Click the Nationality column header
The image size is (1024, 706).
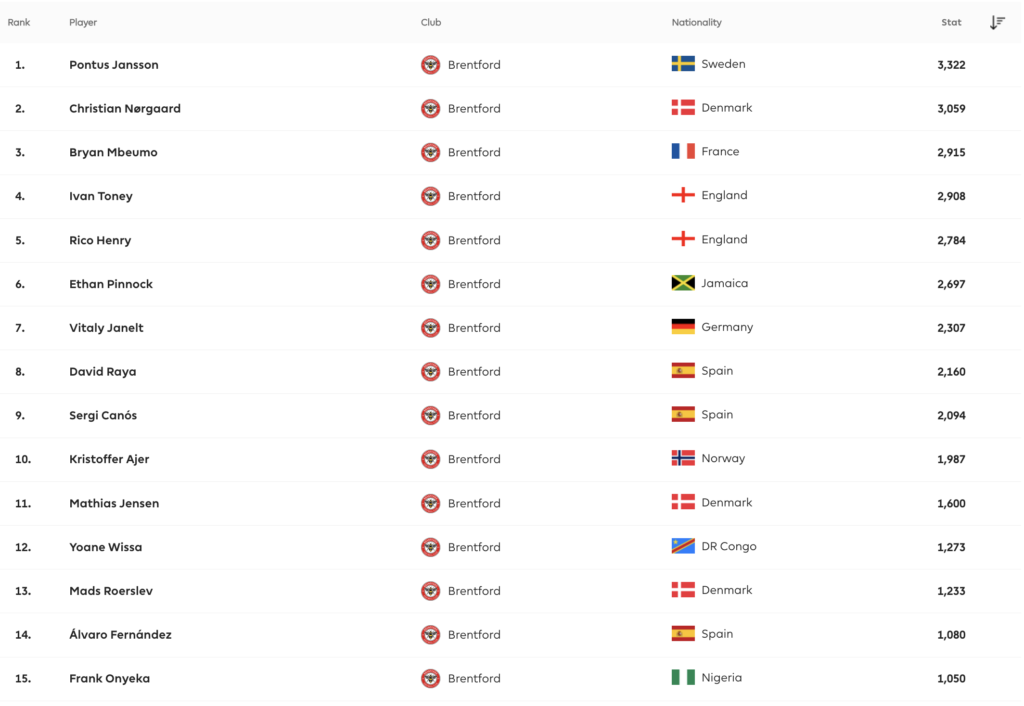(x=696, y=22)
